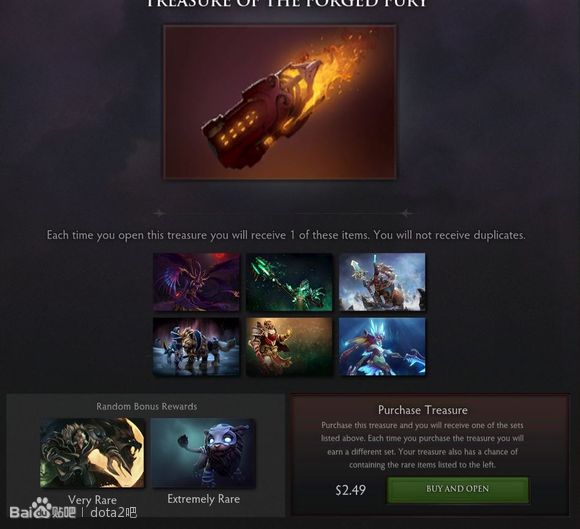Click the Purchase Treasure heading

[423, 410]
